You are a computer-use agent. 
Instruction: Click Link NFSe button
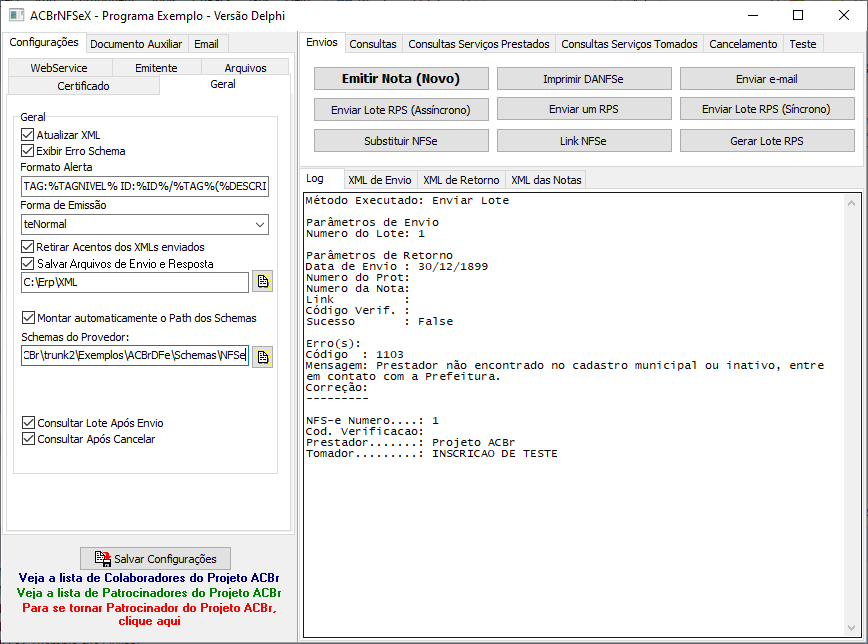(x=583, y=141)
